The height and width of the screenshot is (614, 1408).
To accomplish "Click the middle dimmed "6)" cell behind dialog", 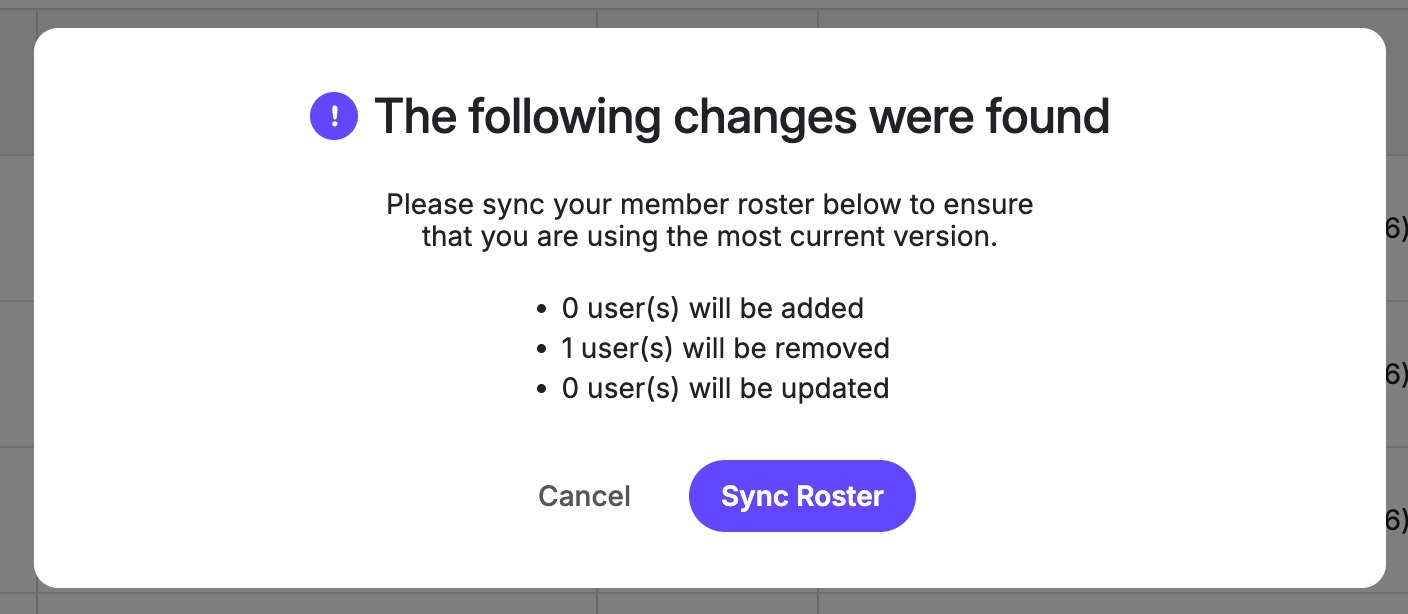I will (x=1397, y=374).
